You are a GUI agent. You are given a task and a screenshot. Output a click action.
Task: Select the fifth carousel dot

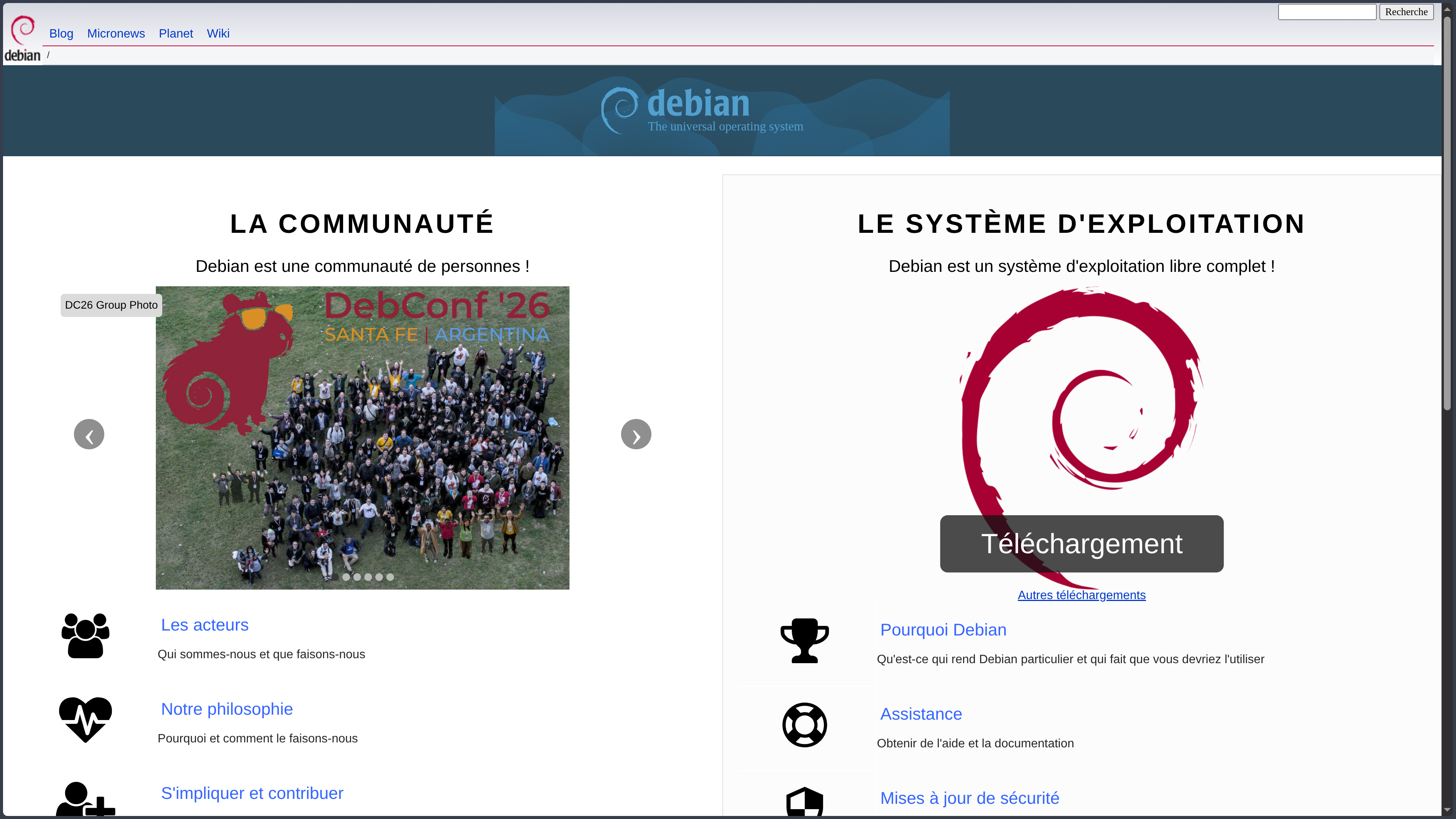(x=379, y=577)
